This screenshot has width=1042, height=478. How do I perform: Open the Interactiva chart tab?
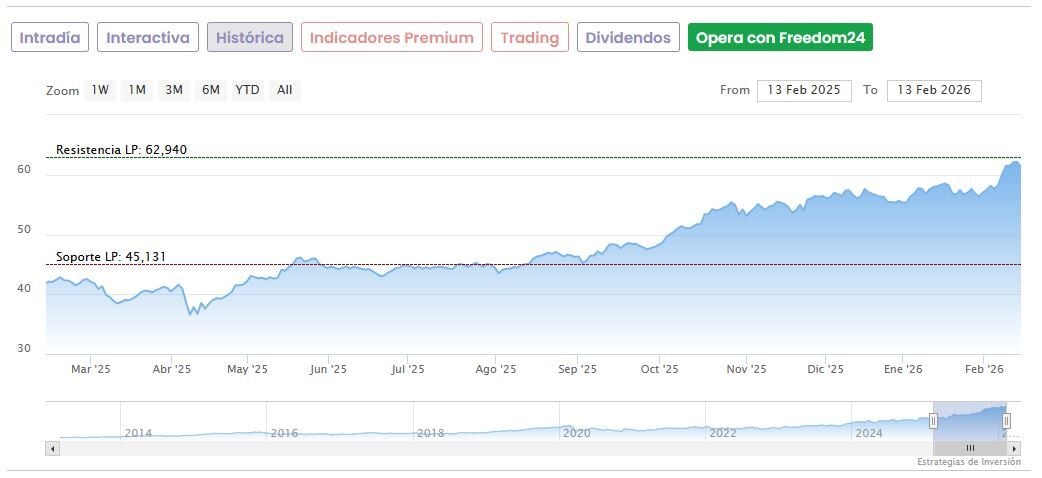[x=148, y=38]
